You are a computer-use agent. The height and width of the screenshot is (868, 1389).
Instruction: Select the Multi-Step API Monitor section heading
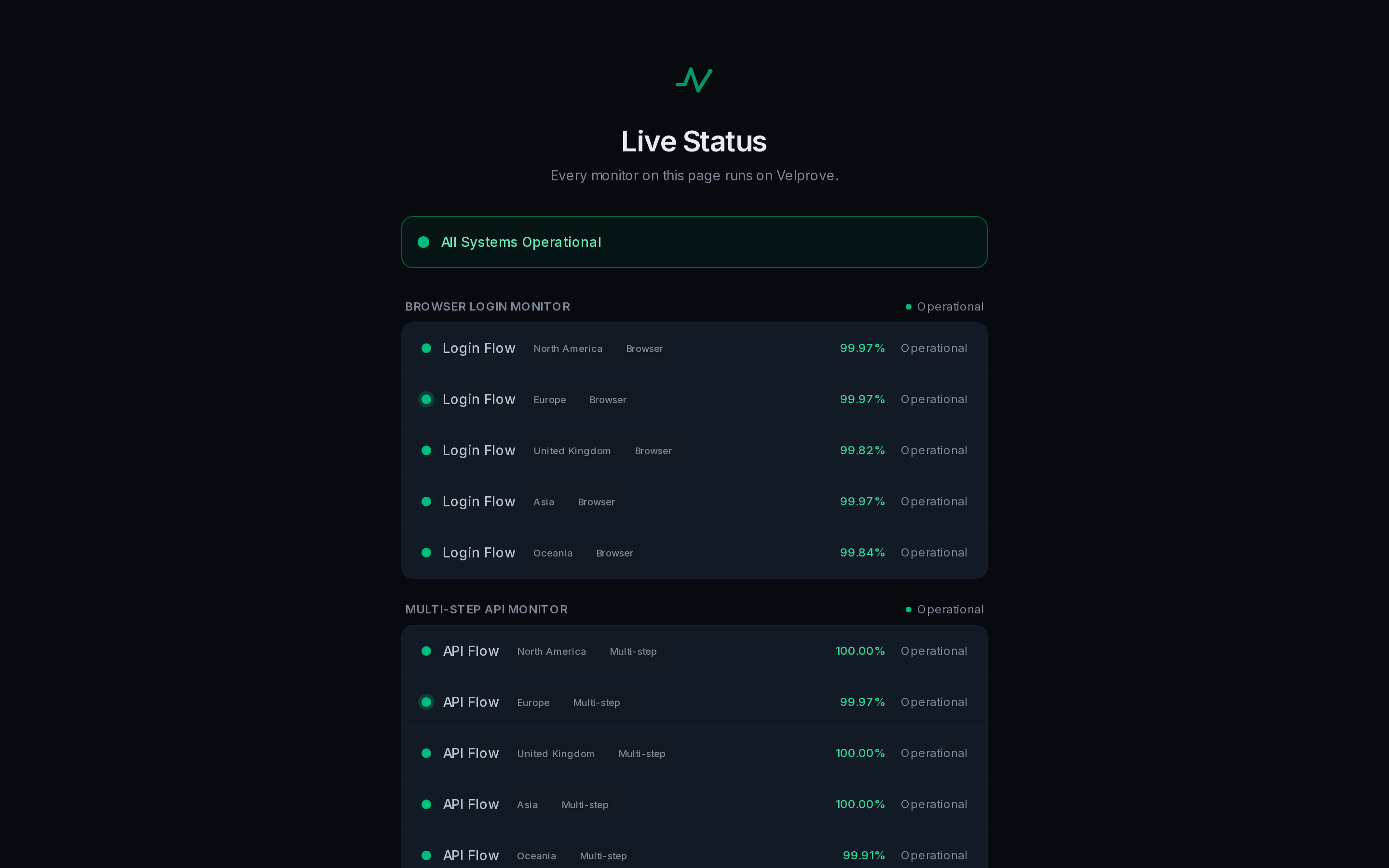pos(486,609)
